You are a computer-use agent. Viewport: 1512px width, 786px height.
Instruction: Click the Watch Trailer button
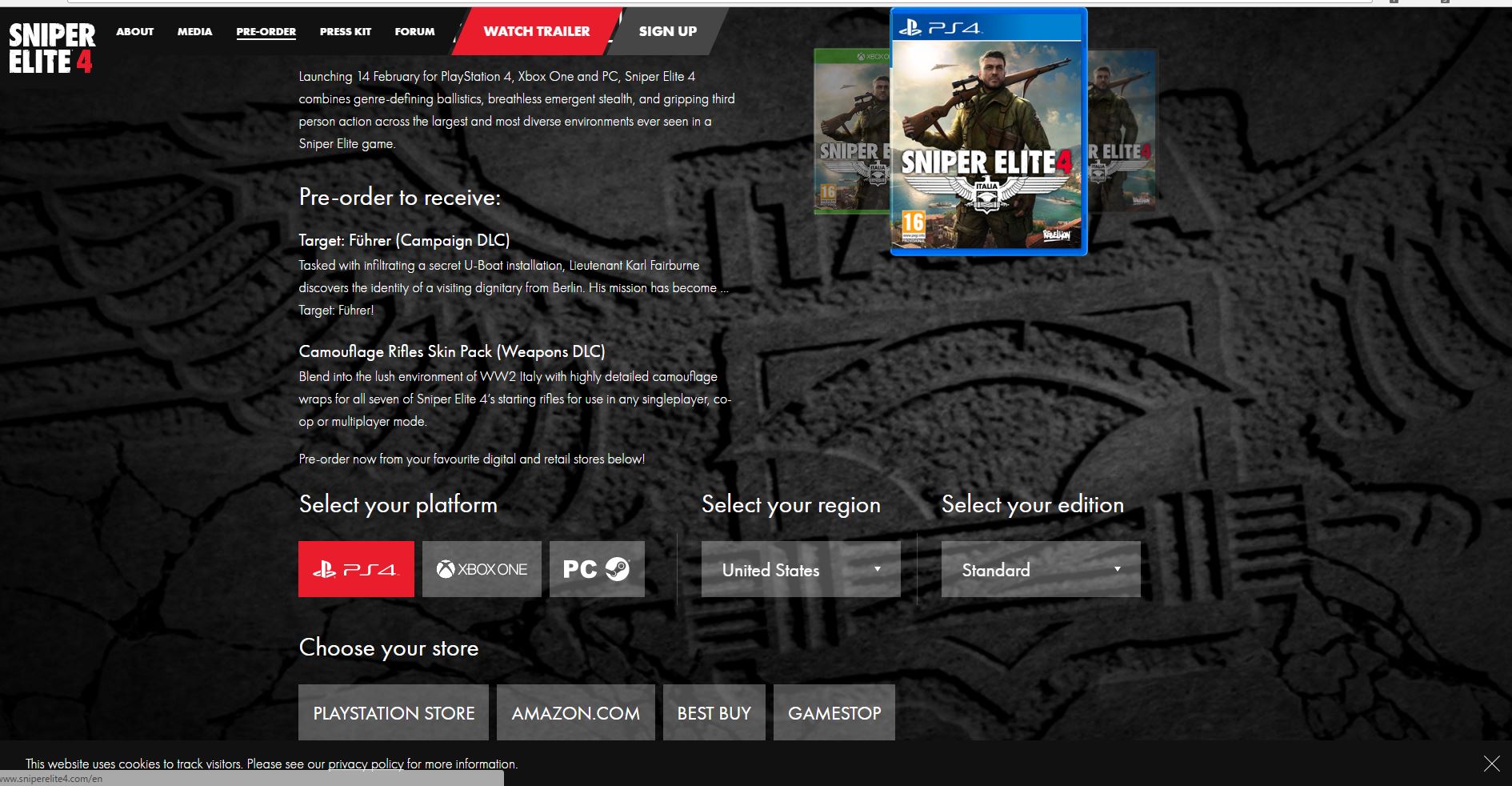536,31
